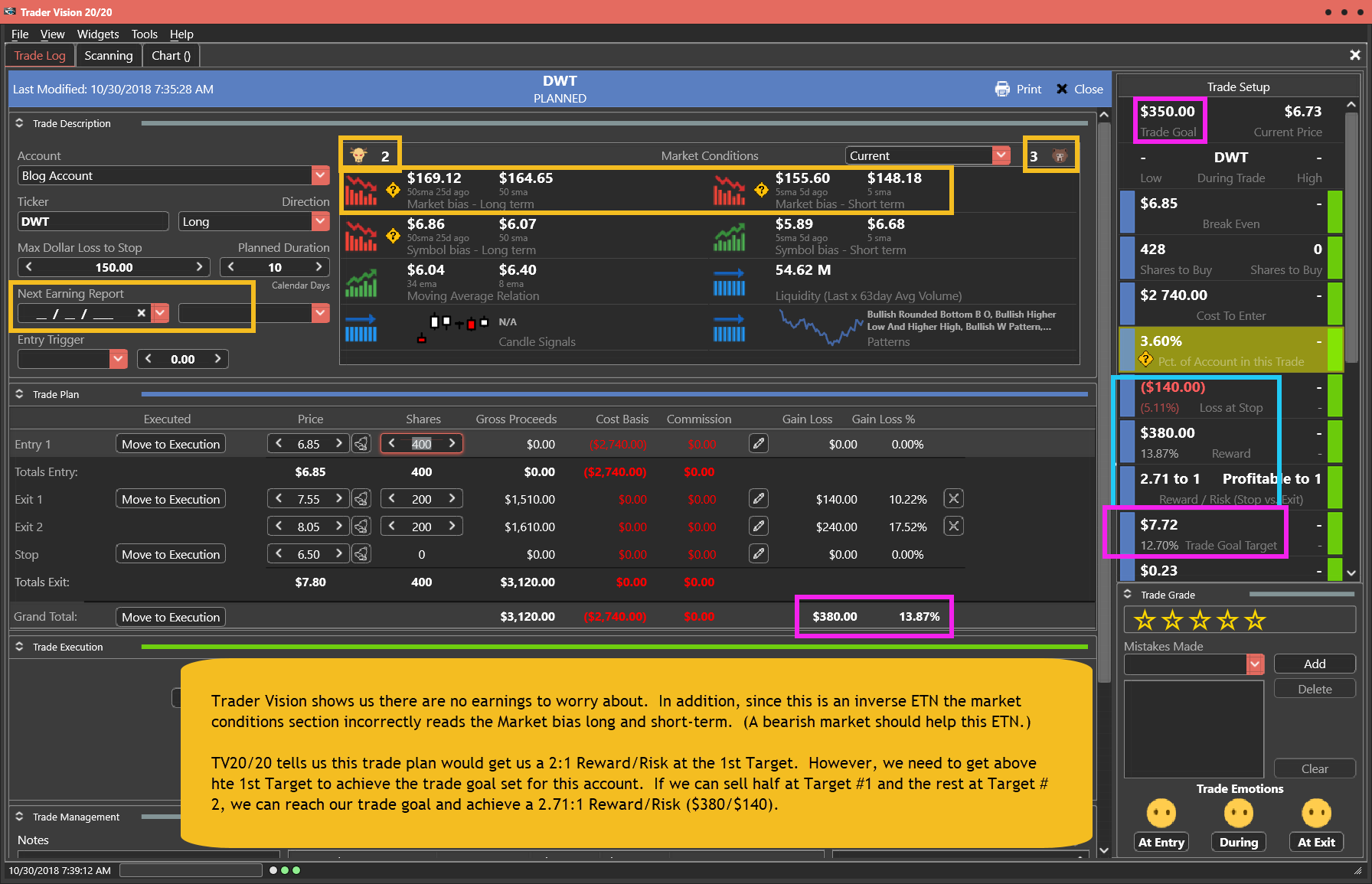Switch to the Chart () tab
This screenshot has width=1372, height=884.
tap(171, 56)
